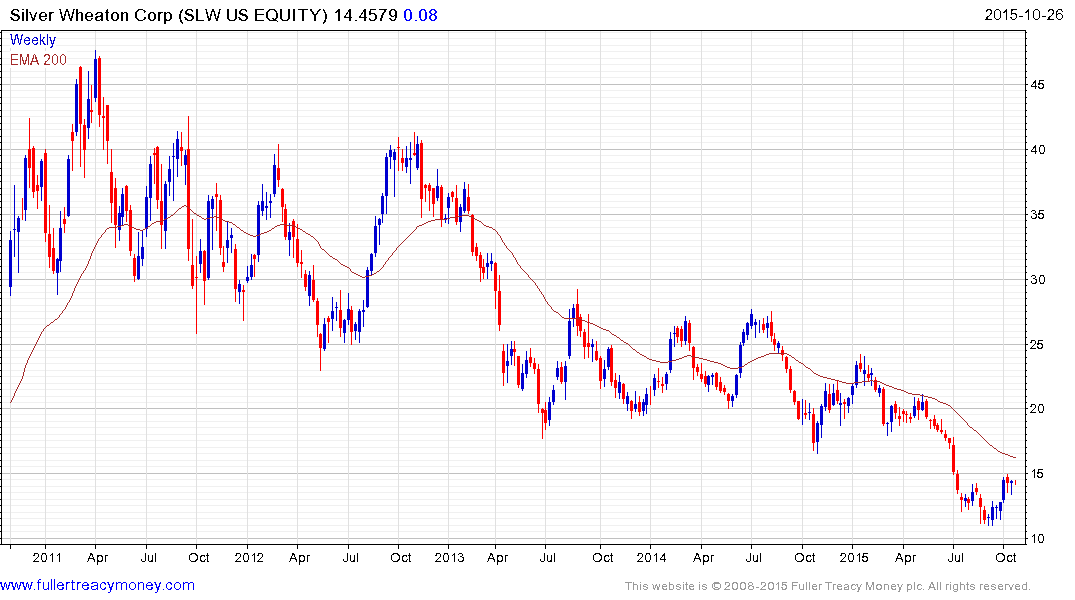Click the last Oct label on the time axis

point(1006,557)
